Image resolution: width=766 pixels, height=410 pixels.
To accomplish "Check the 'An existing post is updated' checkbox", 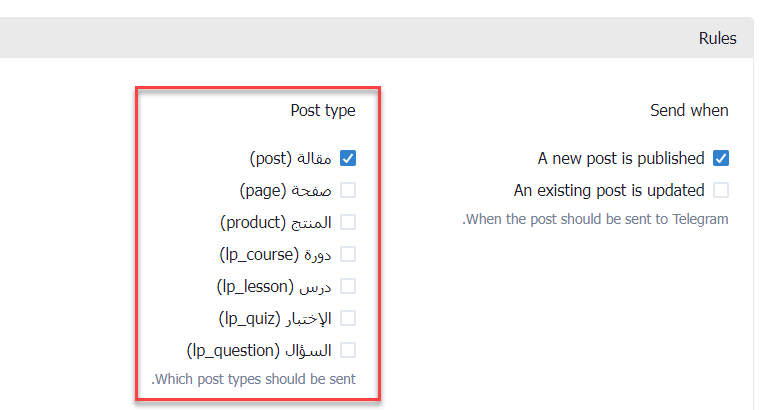I will click(x=721, y=190).
